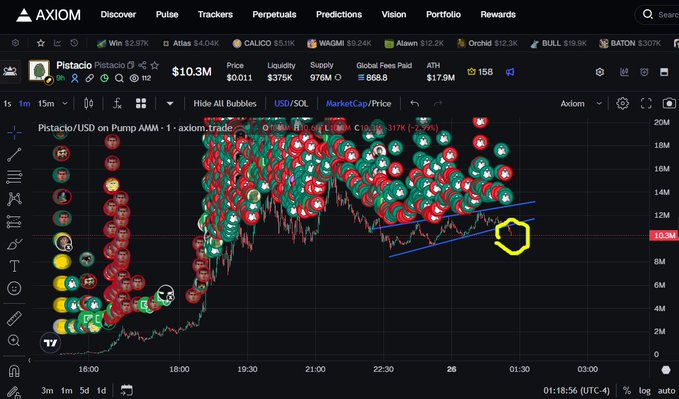Open the Discover tab
Viewport: 679px width, 399px height.
[x=118, y=14]
